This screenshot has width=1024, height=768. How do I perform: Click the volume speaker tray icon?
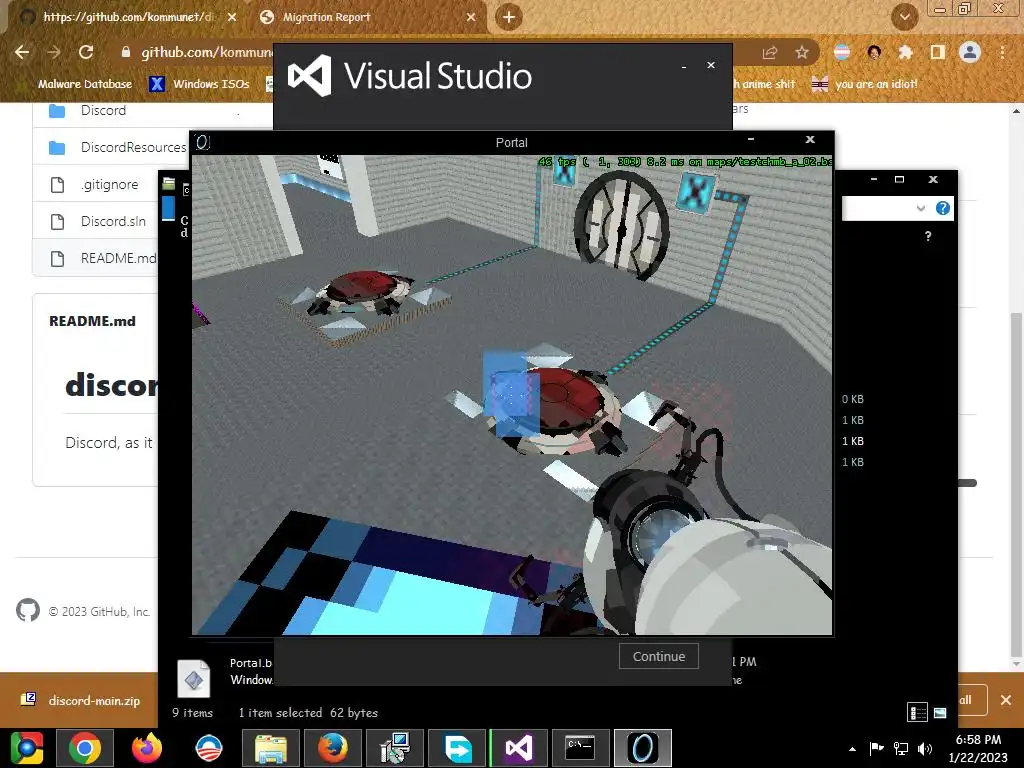[925, 748]
